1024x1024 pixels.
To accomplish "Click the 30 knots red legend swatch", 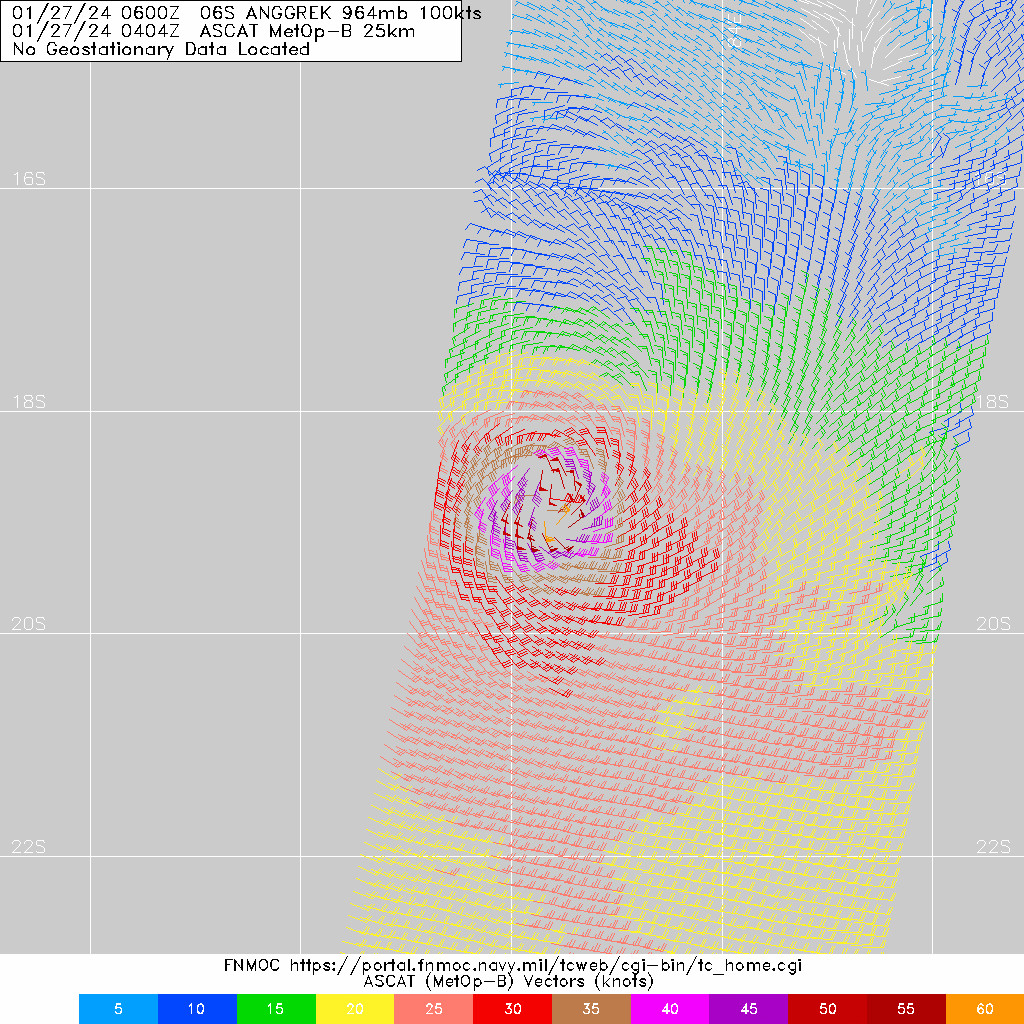I will (512, 1009).
